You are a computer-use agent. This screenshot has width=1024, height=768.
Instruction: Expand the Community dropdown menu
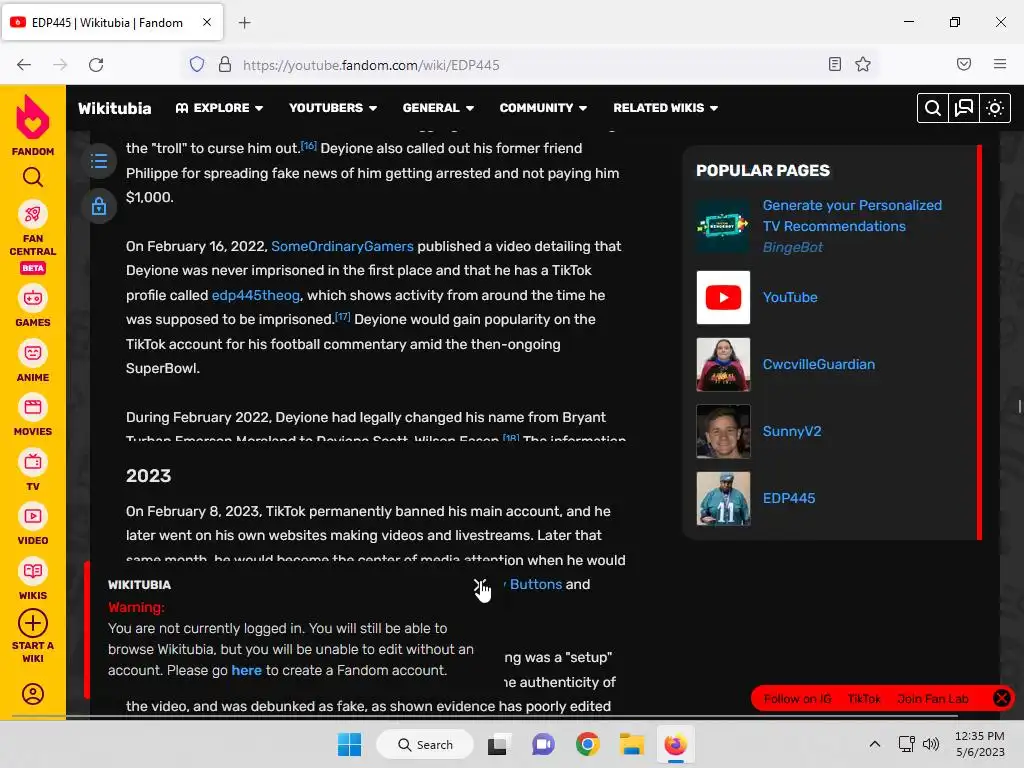pos(543,108)
